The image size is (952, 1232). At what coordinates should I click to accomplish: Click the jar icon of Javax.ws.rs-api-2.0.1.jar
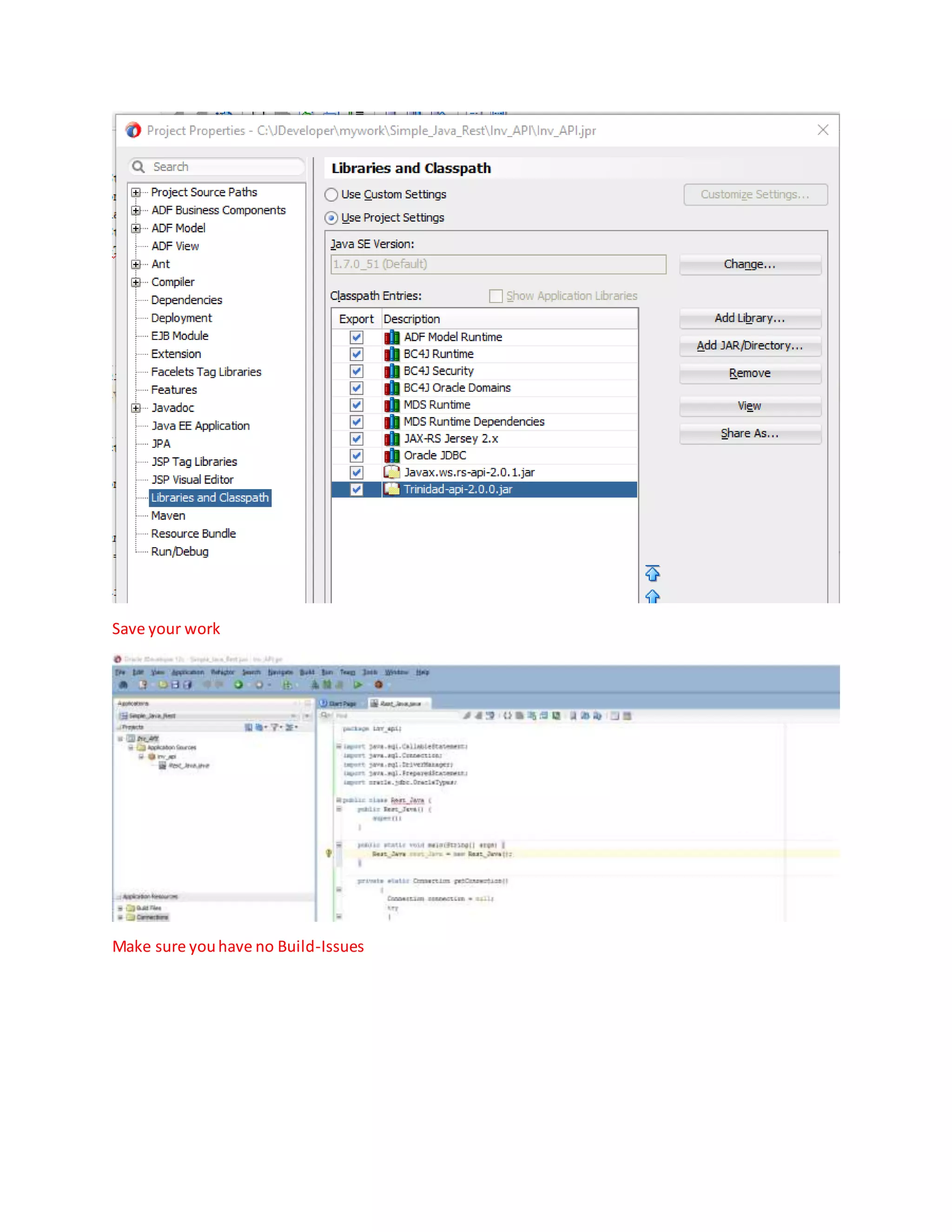391,472
